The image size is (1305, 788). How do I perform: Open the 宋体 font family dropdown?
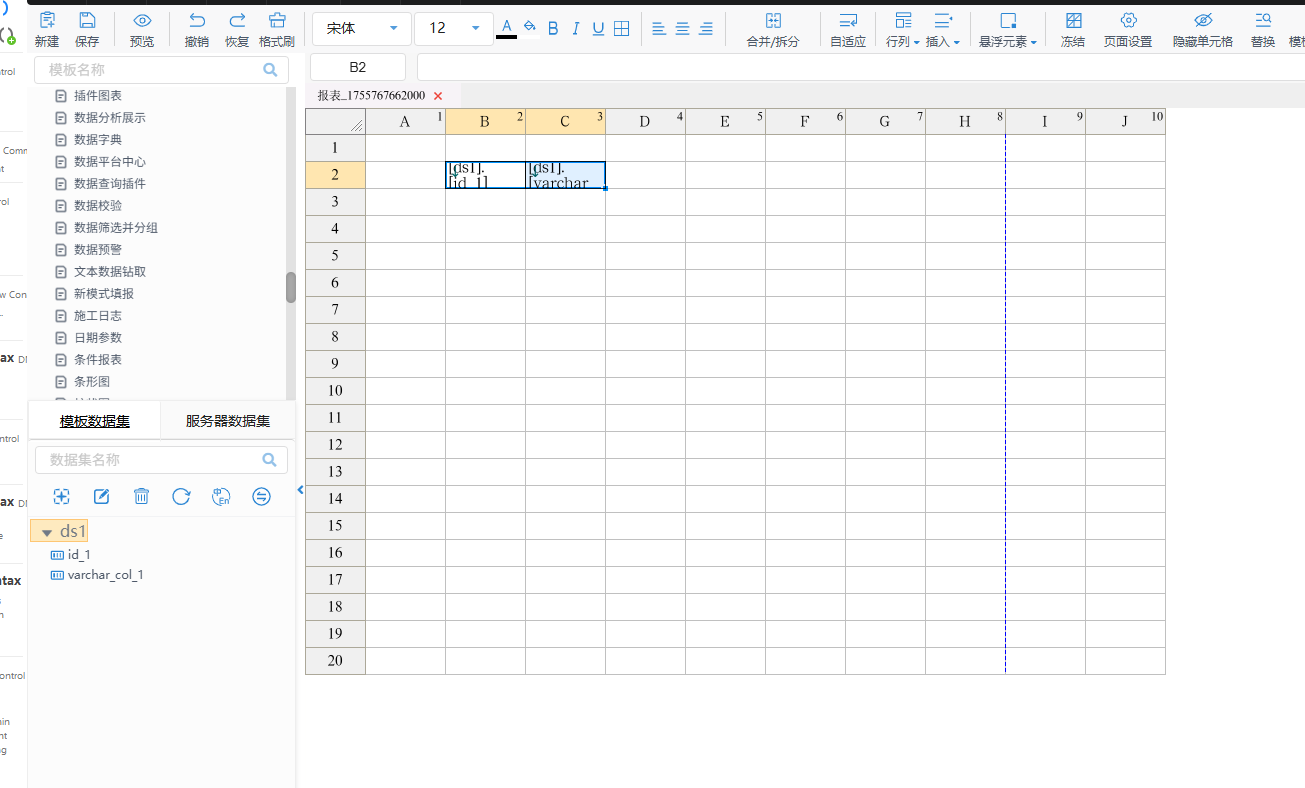point(361,29)
